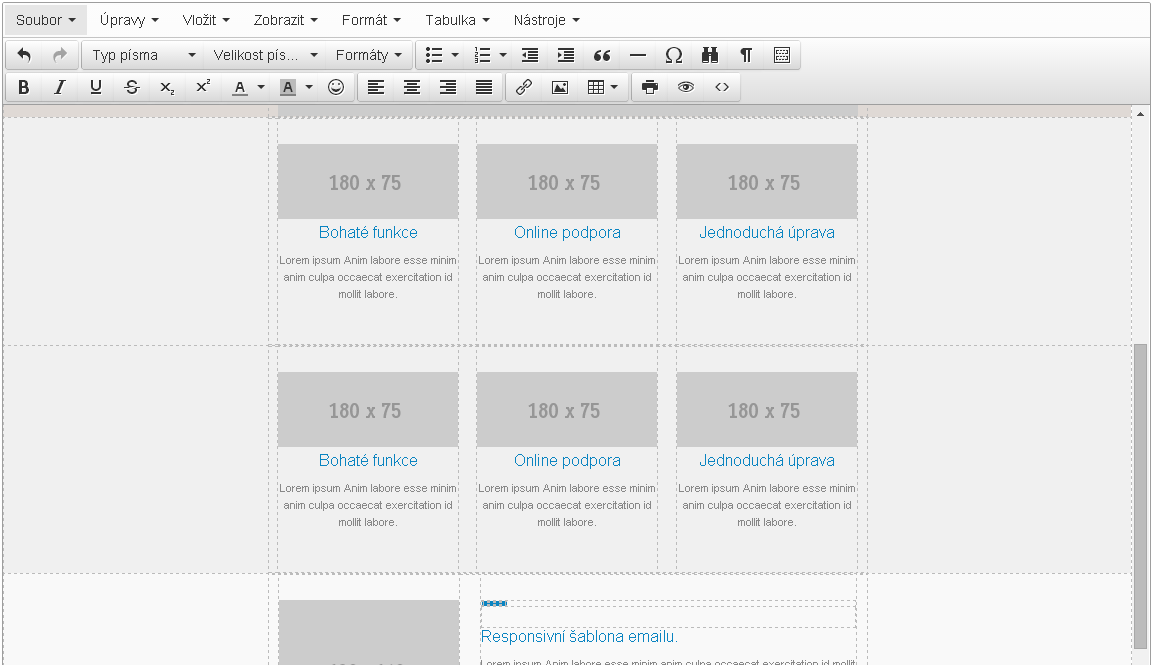1153x665 pixels.
Task: Click the Undo arrow icon
Action: coord(24,55)
